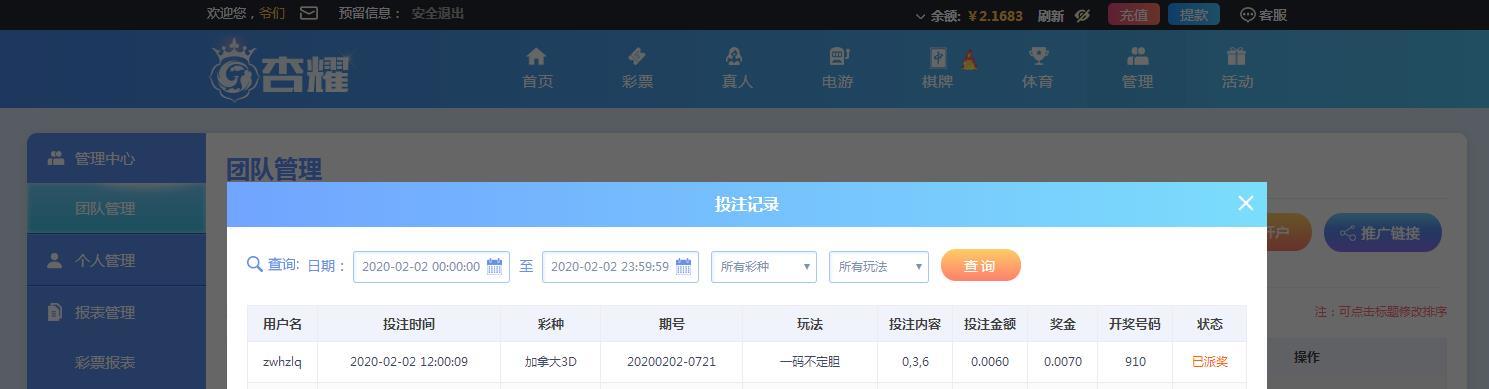Screen dimensions: 1489x389
Task: Open 客服 customer service chat
Action: click(x=1264, y=15)
